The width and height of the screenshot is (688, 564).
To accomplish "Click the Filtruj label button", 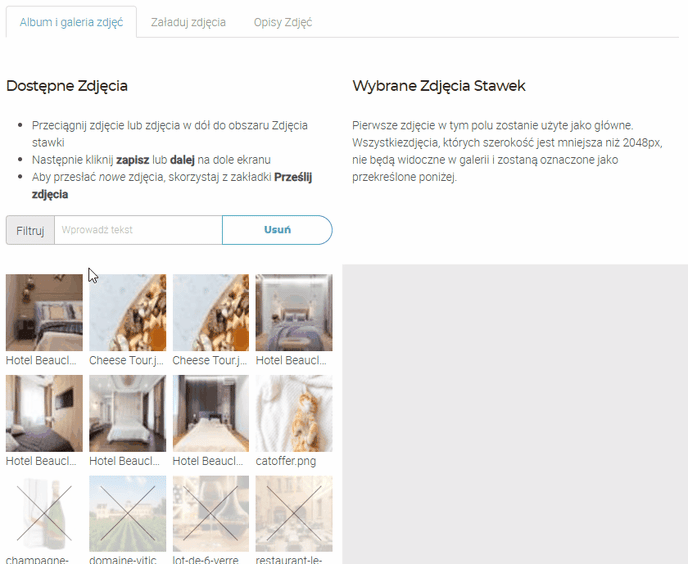I will [30, 230].
